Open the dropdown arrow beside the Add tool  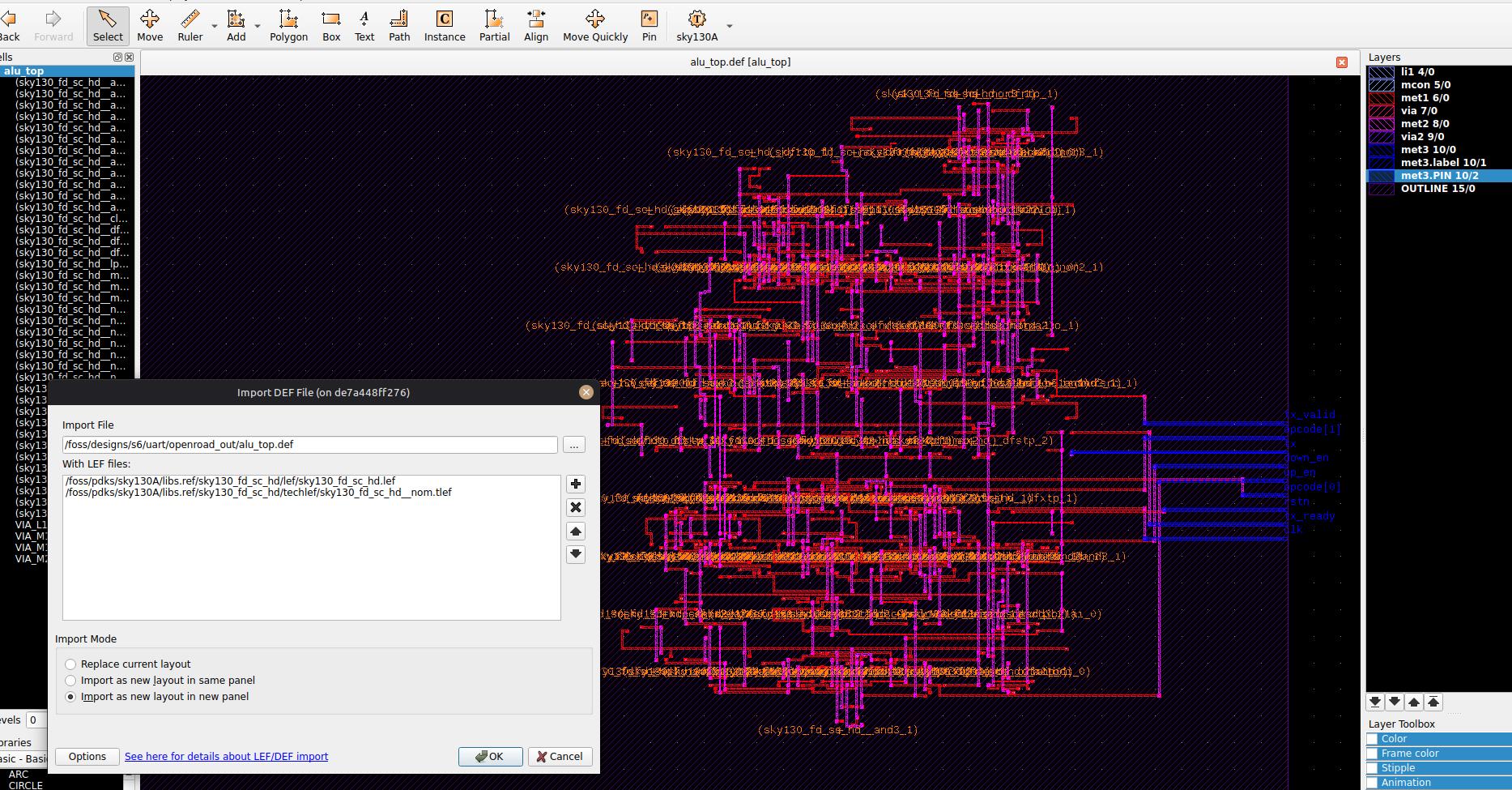click(258, 25)
